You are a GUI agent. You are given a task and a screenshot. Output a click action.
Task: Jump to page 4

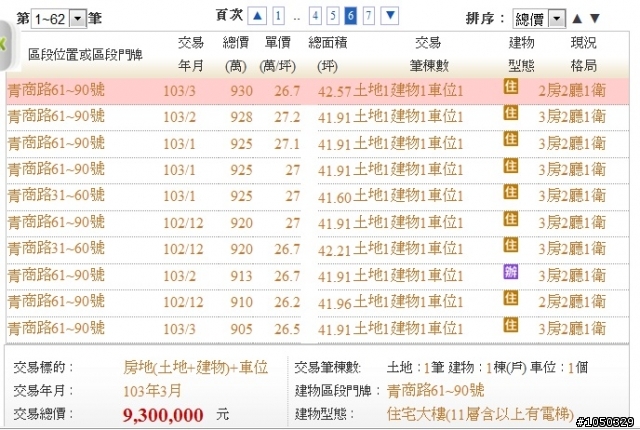(315, 16)
